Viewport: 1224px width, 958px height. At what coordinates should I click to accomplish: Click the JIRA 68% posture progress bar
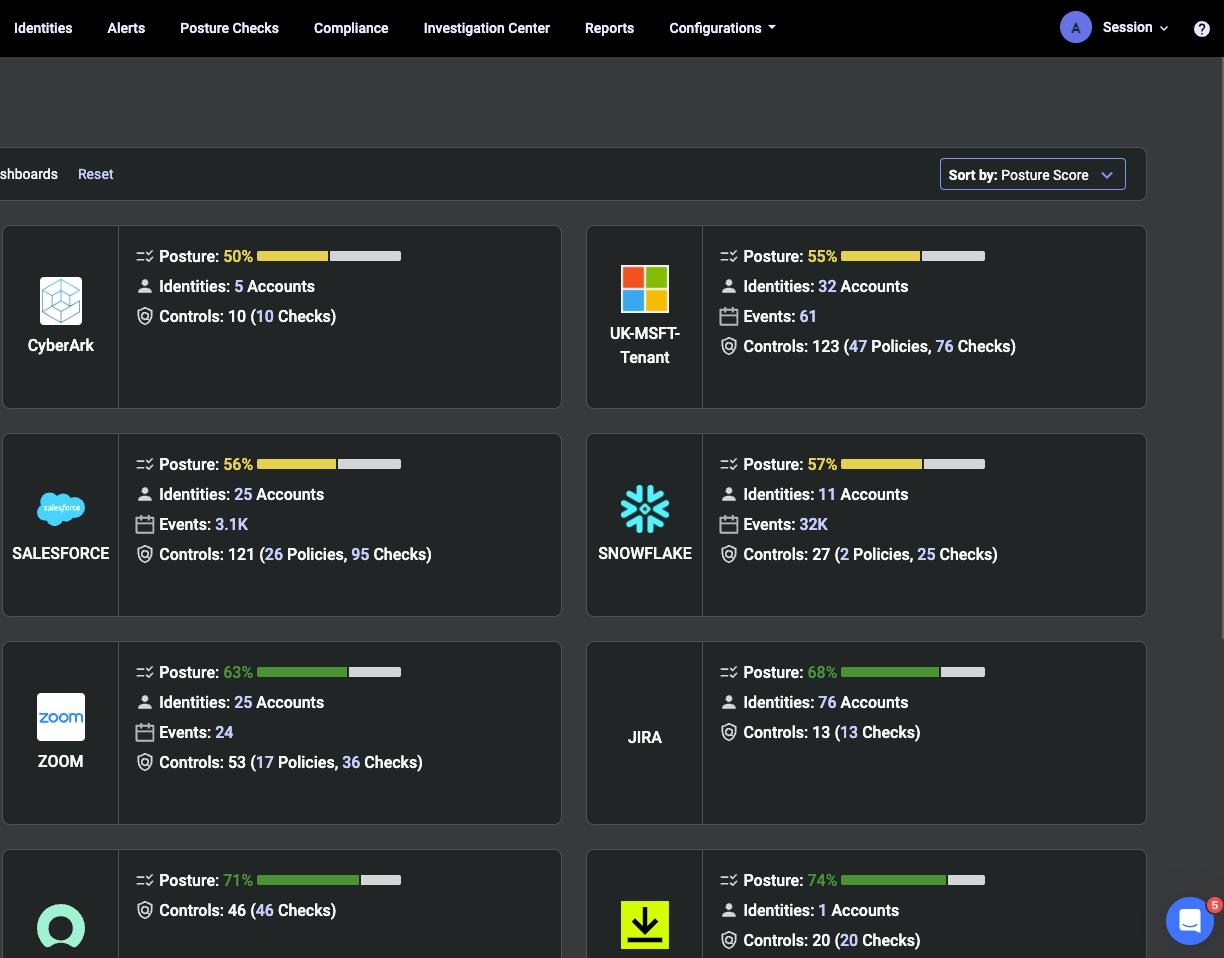pyautogui.click(x=913, y=672)
